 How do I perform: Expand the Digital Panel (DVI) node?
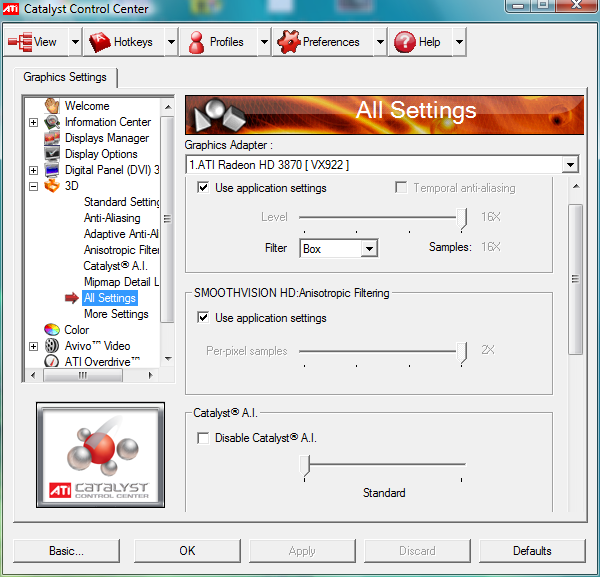[34, 170]
